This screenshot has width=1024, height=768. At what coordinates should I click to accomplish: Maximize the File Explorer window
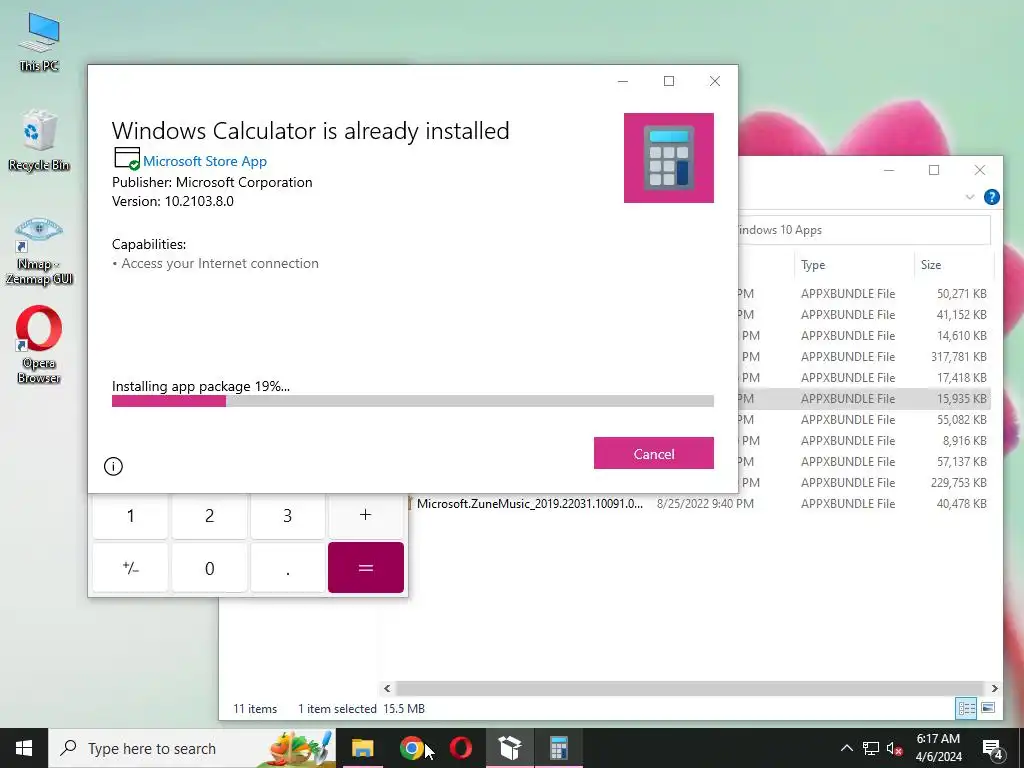point(934,170)
